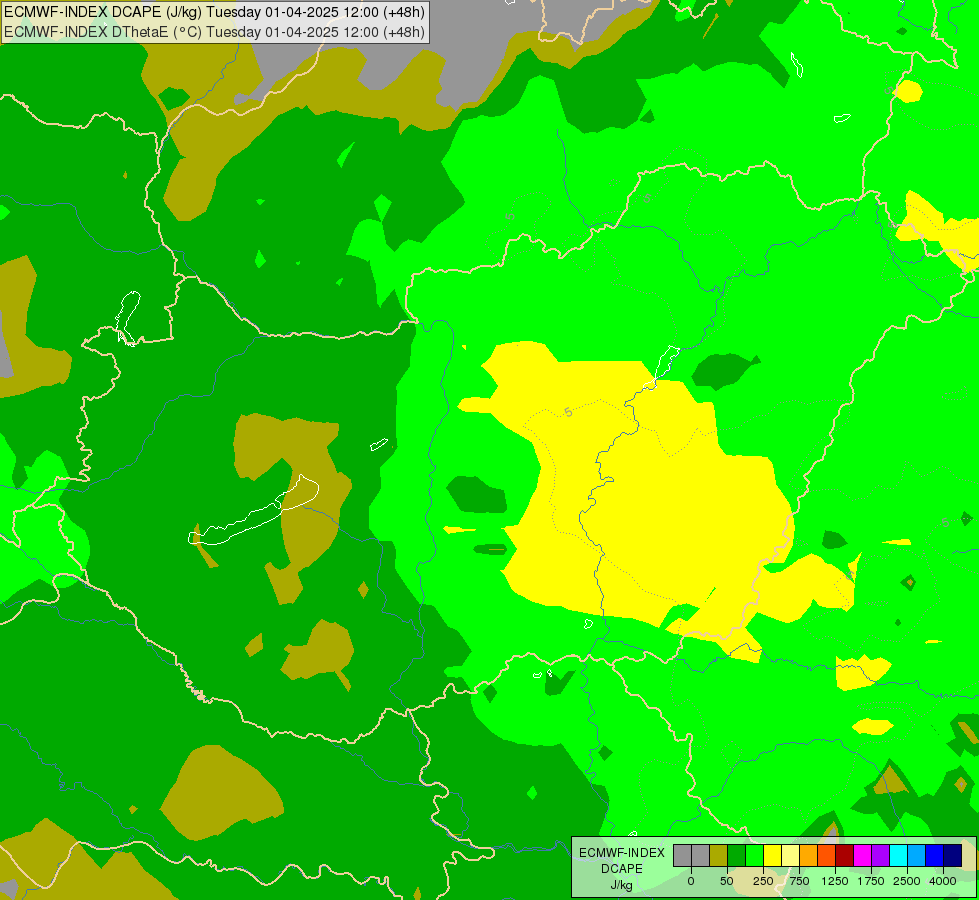Click the contour label 5 inside yellow area

568,412
